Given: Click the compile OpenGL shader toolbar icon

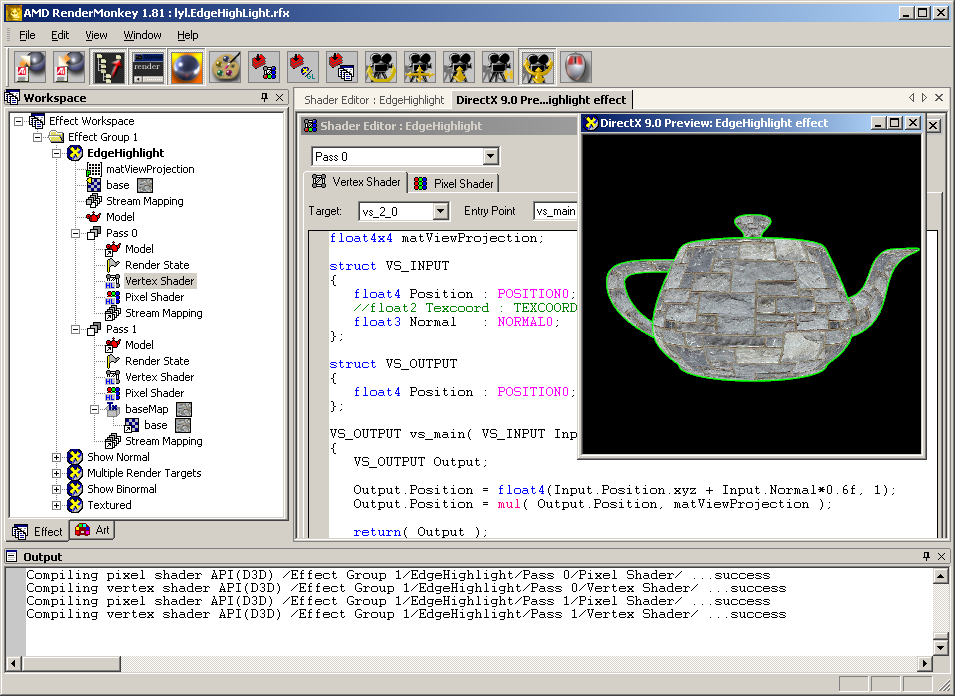Looking at the screenshot, I should (303, 66).
